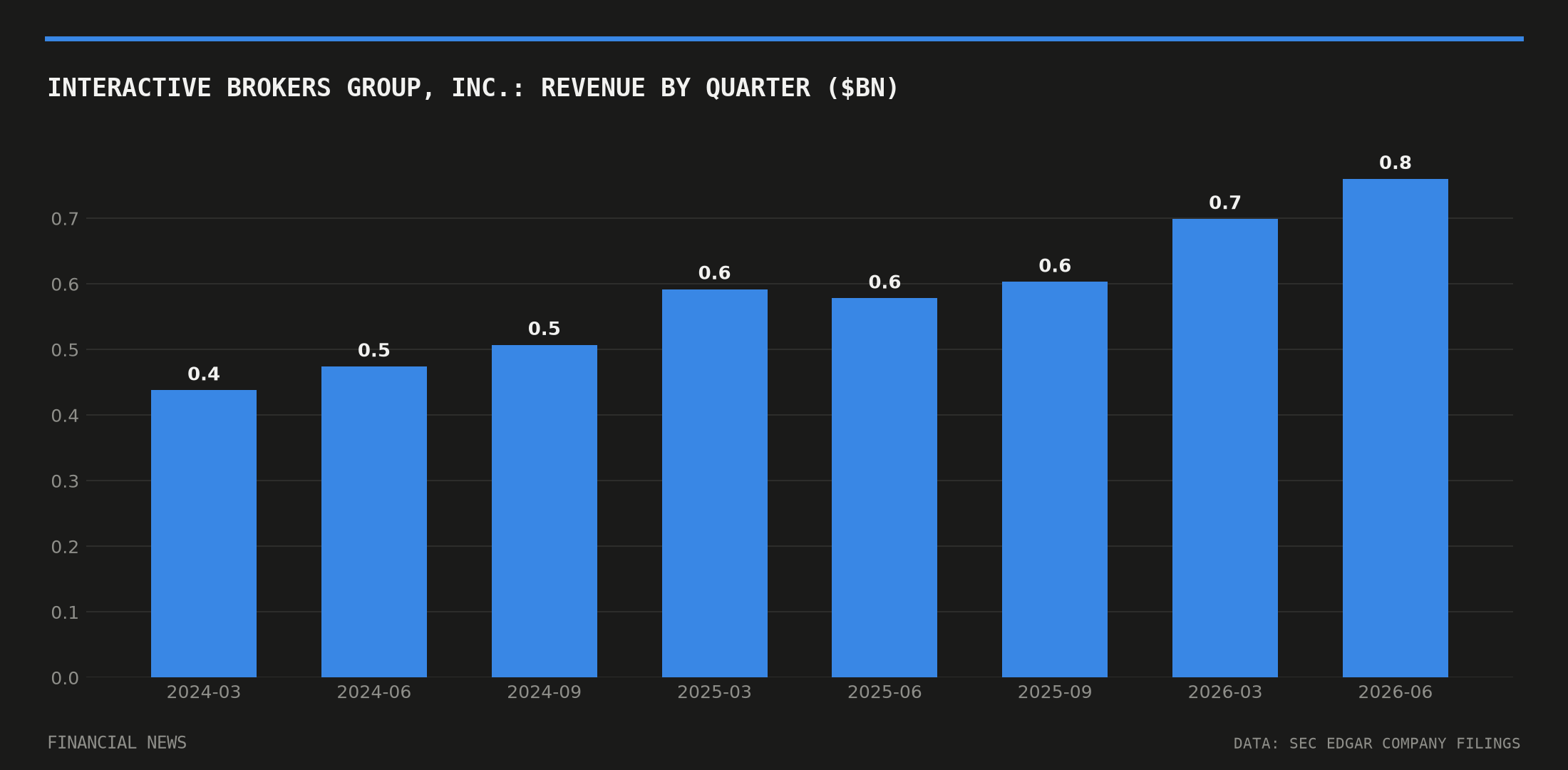
Task: Select the 2026-06 revenue bar
Action: 1396,428
